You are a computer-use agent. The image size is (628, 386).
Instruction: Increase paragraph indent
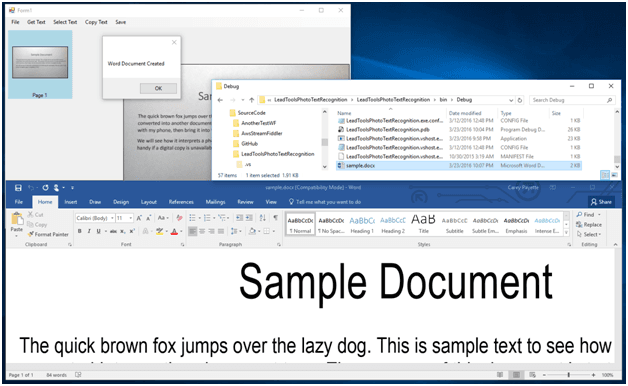click(x=249, y=218)
